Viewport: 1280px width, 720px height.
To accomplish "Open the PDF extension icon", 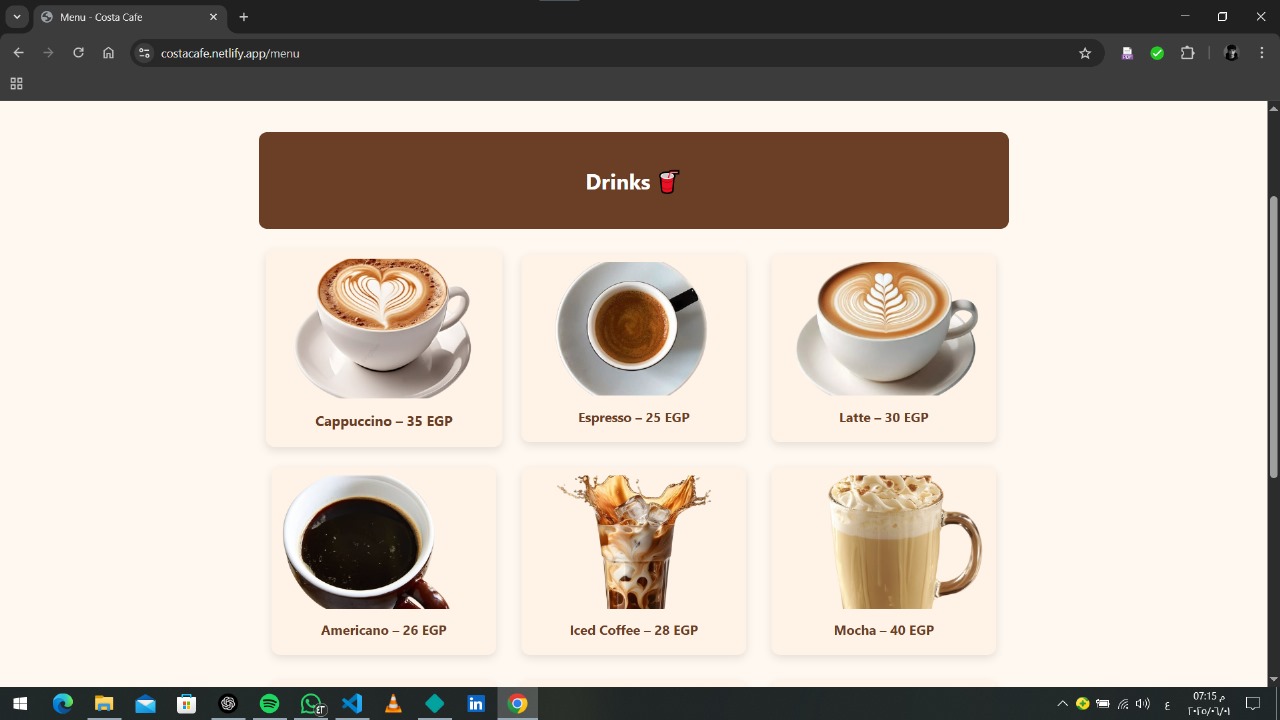I will [x=1127, y=53].
